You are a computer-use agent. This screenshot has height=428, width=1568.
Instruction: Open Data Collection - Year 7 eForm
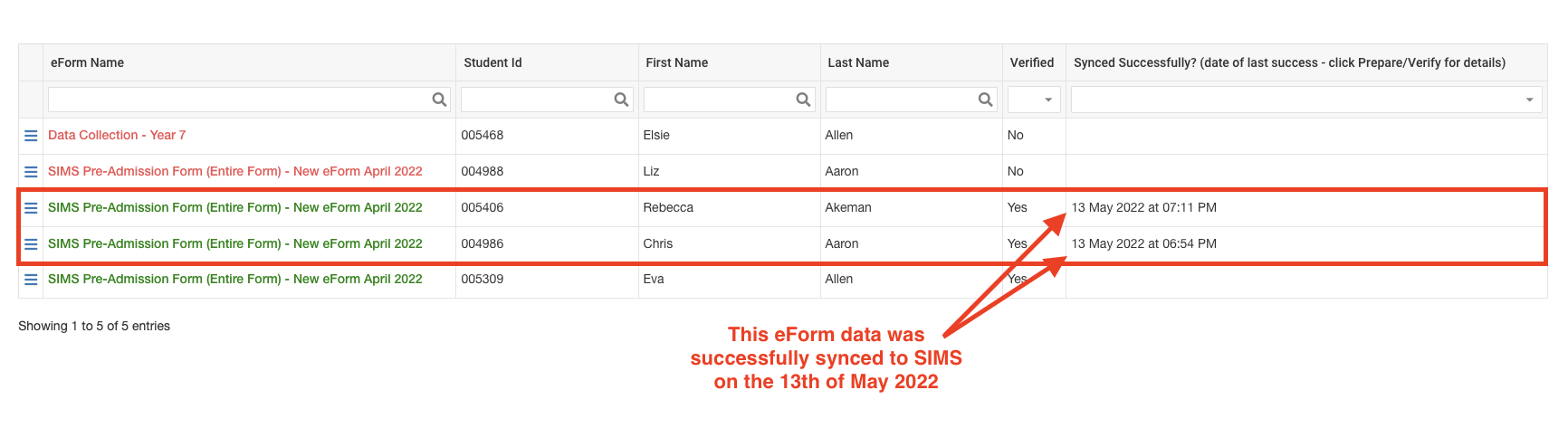click(117, 135)
